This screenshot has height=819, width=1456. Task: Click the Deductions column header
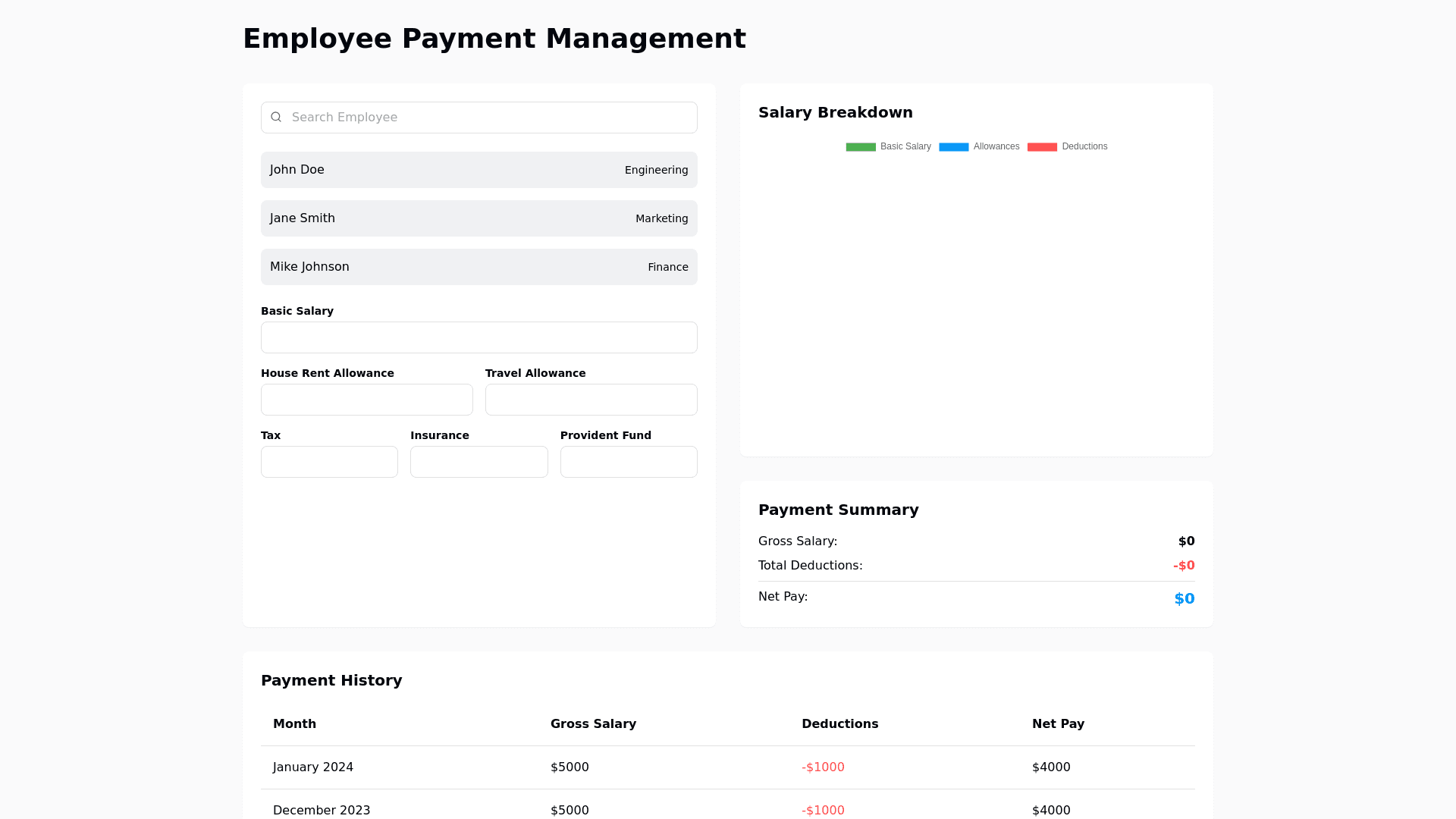tap(839, 724)
